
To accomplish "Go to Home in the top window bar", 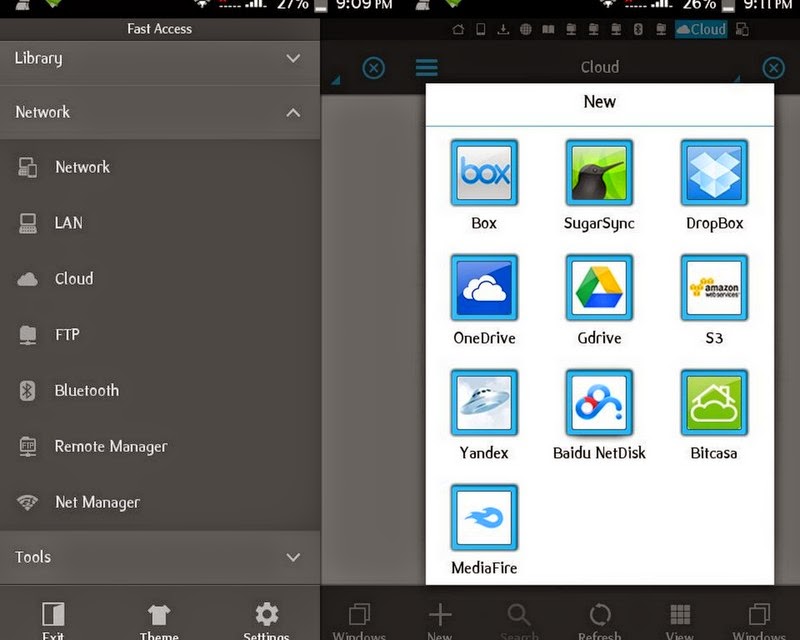I will [x=458, y=29].
